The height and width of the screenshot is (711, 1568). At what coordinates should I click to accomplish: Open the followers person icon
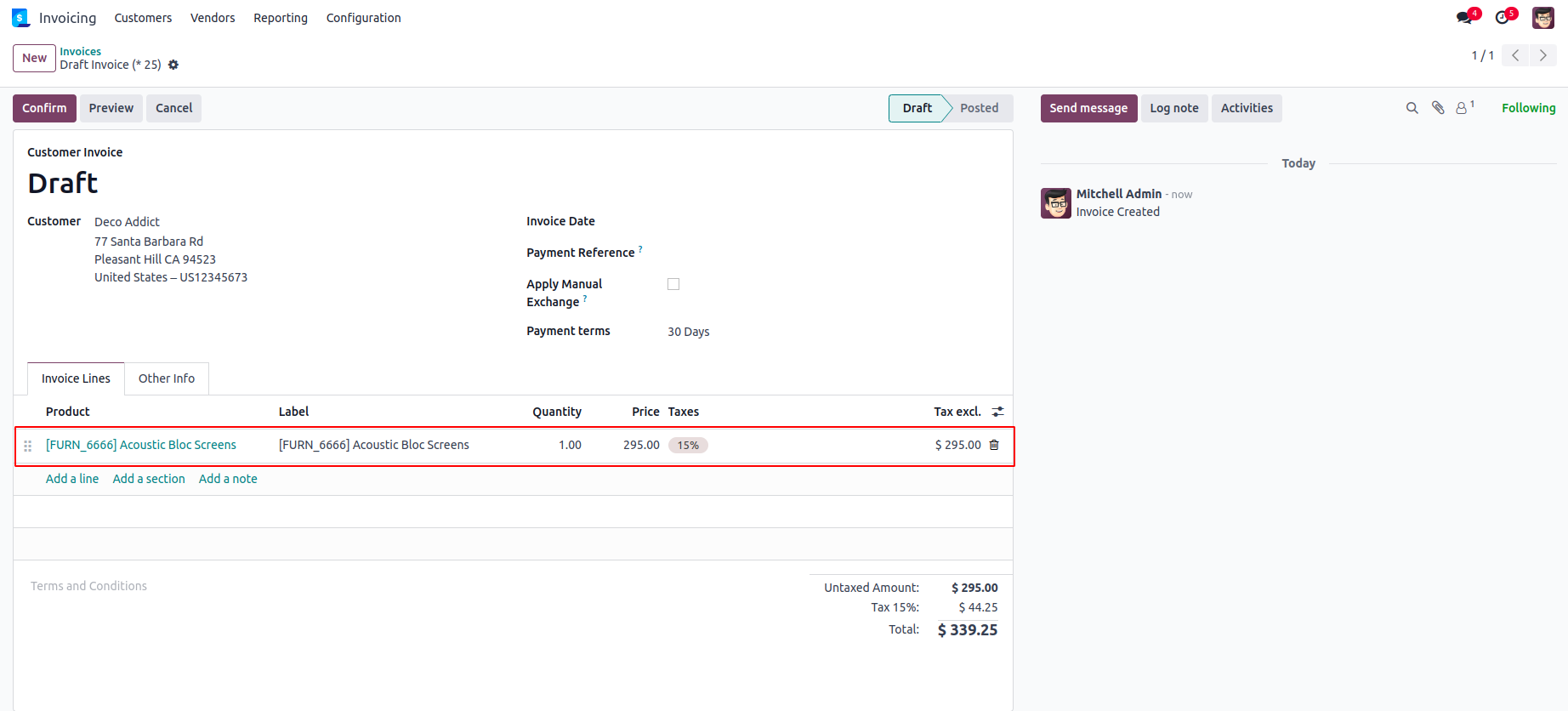coord(1462,108)
